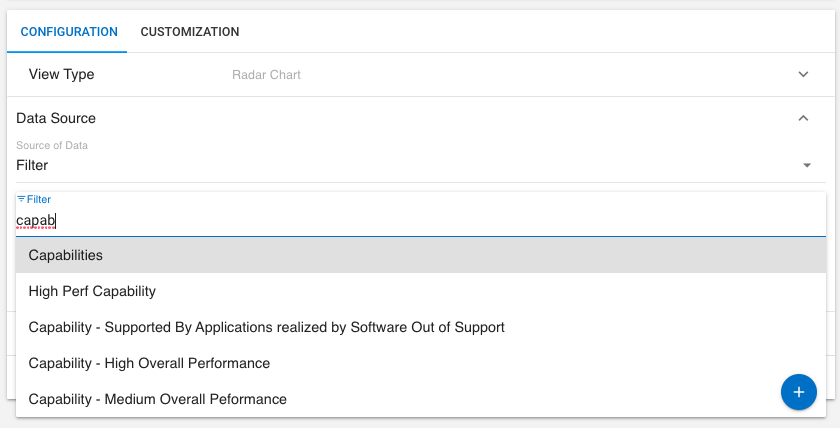The height and width of the screenshot is (428, 840).
Task: Select the Configuration tab
Action: (69, 32)
